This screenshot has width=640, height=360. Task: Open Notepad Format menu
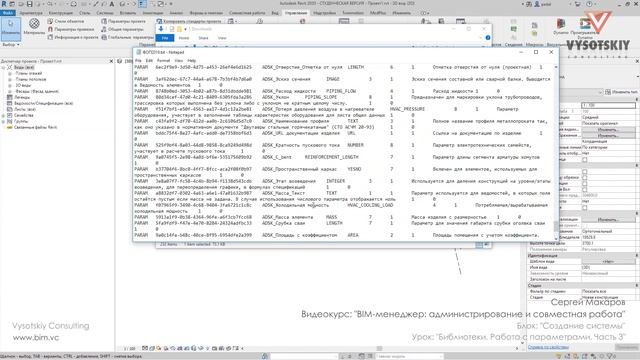[163, 60]
